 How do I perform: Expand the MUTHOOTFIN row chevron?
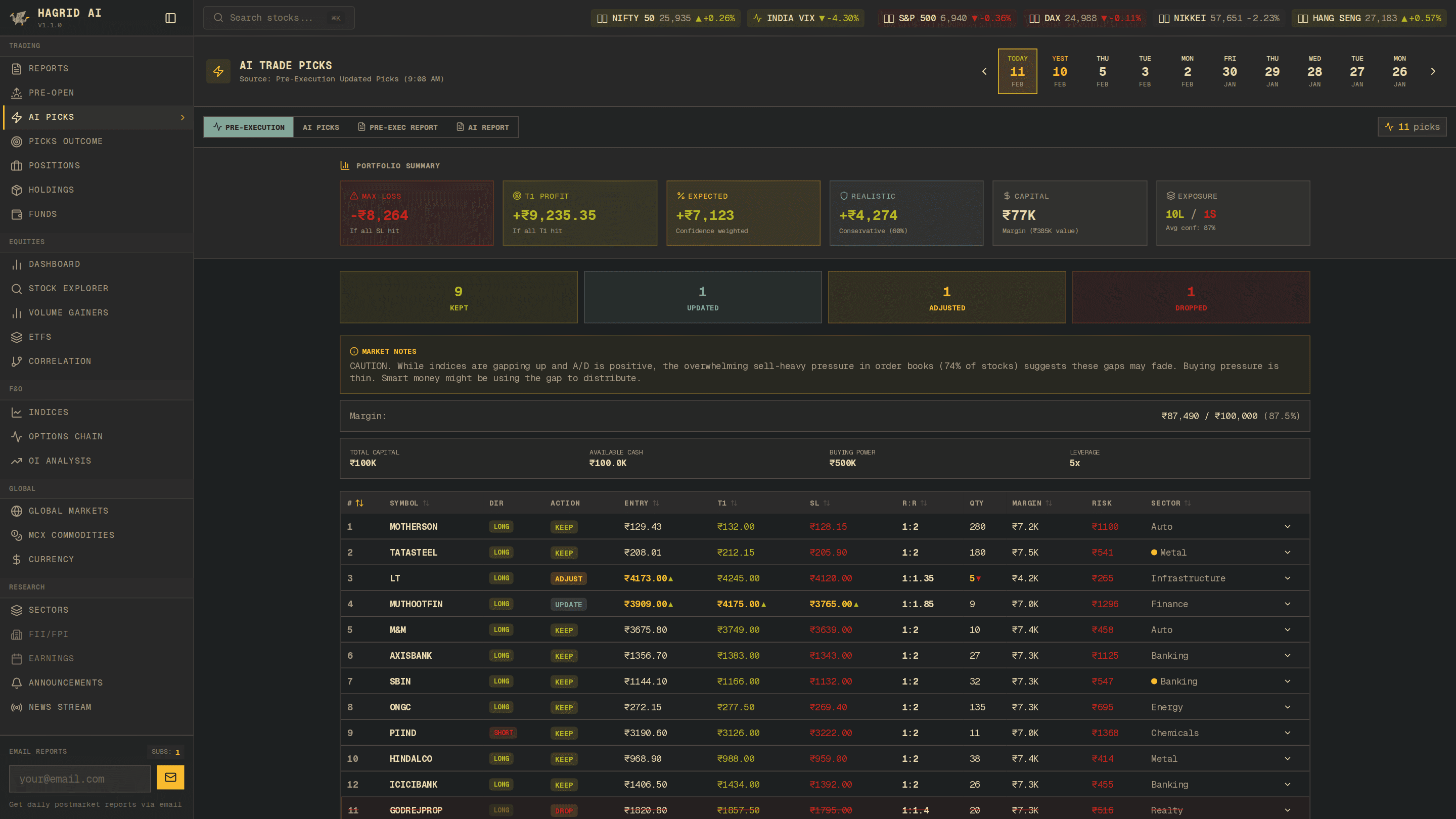tap(1287, 604)
